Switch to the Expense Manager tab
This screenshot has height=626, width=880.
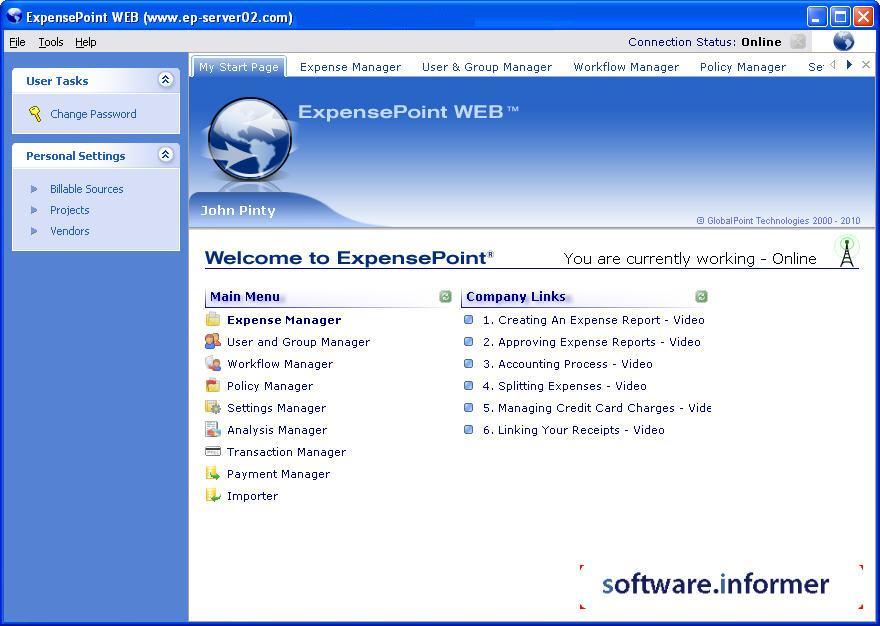[350, 67]
